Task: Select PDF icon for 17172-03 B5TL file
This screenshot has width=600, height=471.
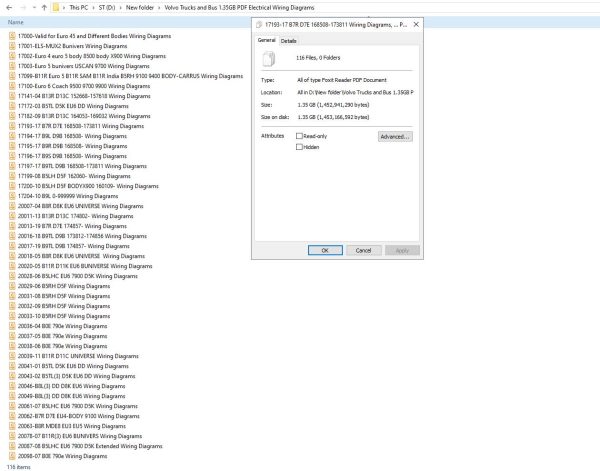Action: point(12,106)
